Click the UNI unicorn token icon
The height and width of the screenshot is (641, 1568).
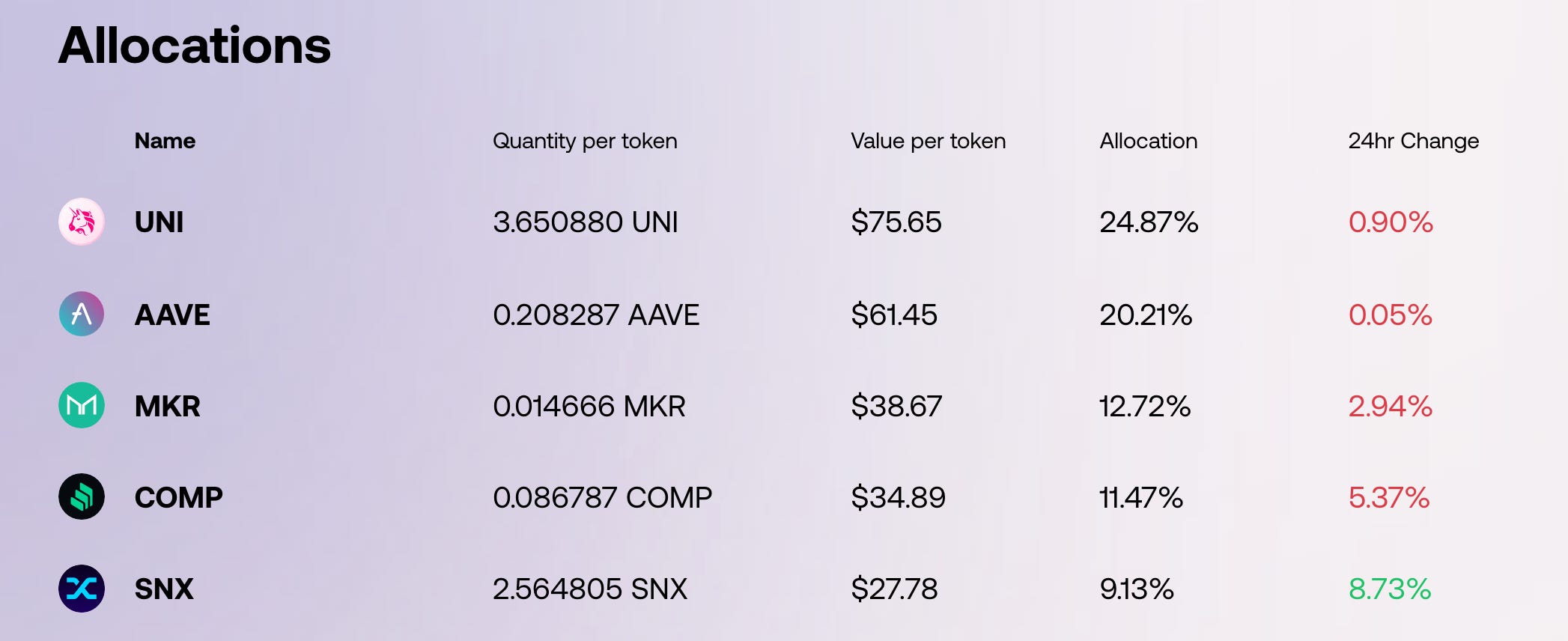click(x=82, y=222)
